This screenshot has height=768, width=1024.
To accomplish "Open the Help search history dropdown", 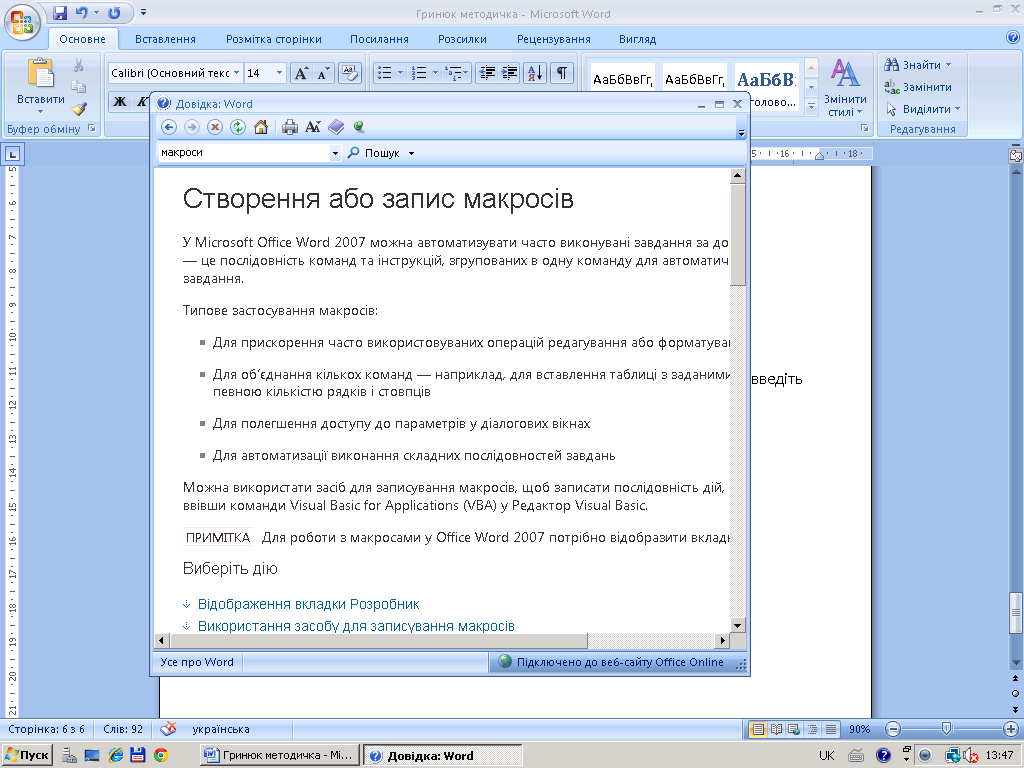I will pyautogui.click(x=335, y=153).
